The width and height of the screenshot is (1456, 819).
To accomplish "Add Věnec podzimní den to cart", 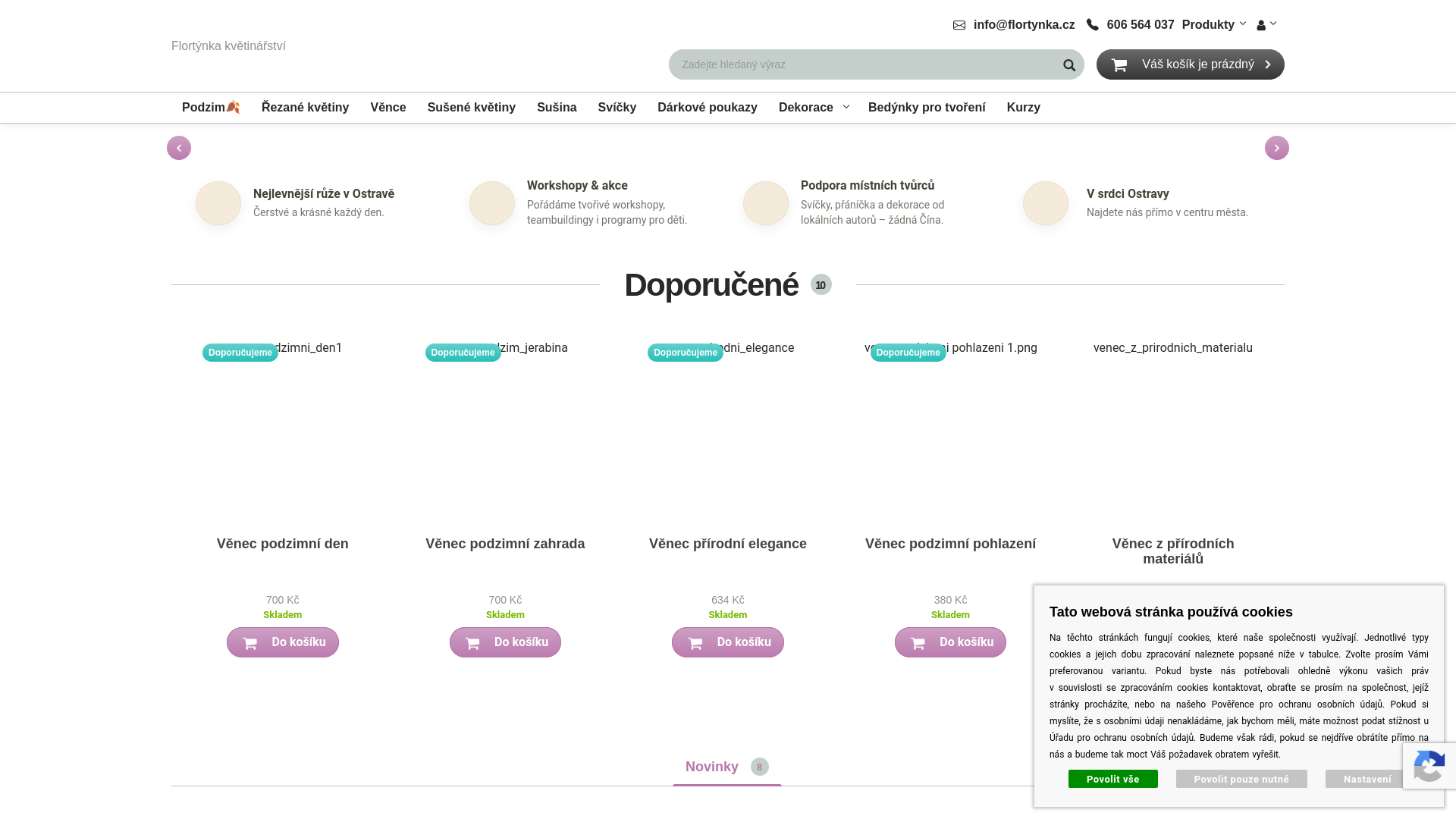I will click(283, 642).
